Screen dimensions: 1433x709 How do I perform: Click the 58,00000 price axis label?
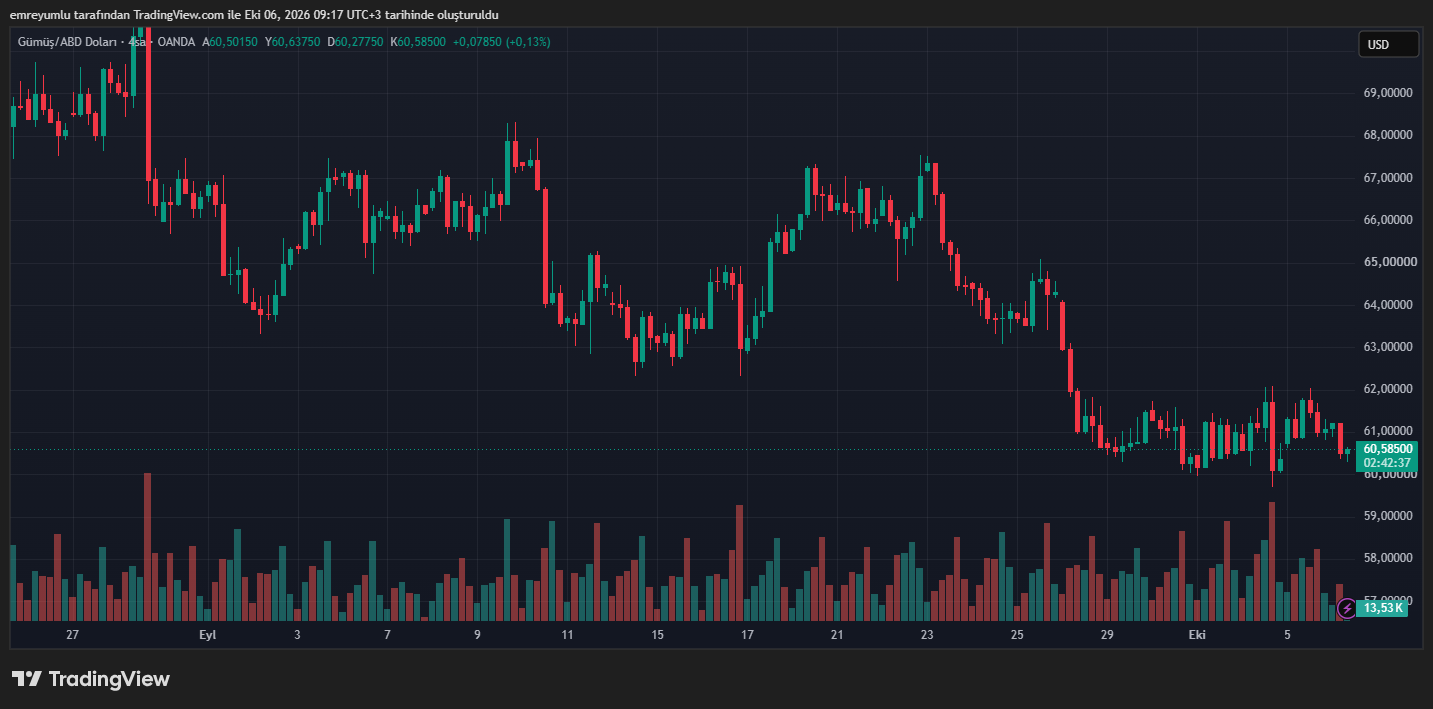(x=1390, y=558)
